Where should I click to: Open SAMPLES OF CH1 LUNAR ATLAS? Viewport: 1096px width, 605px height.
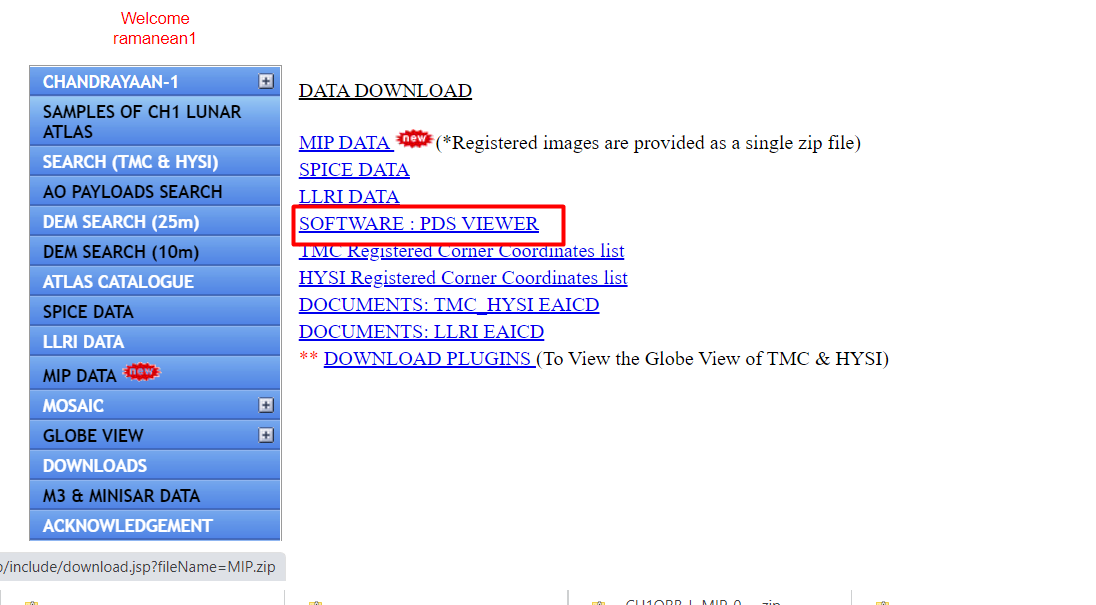click(155, 122)
